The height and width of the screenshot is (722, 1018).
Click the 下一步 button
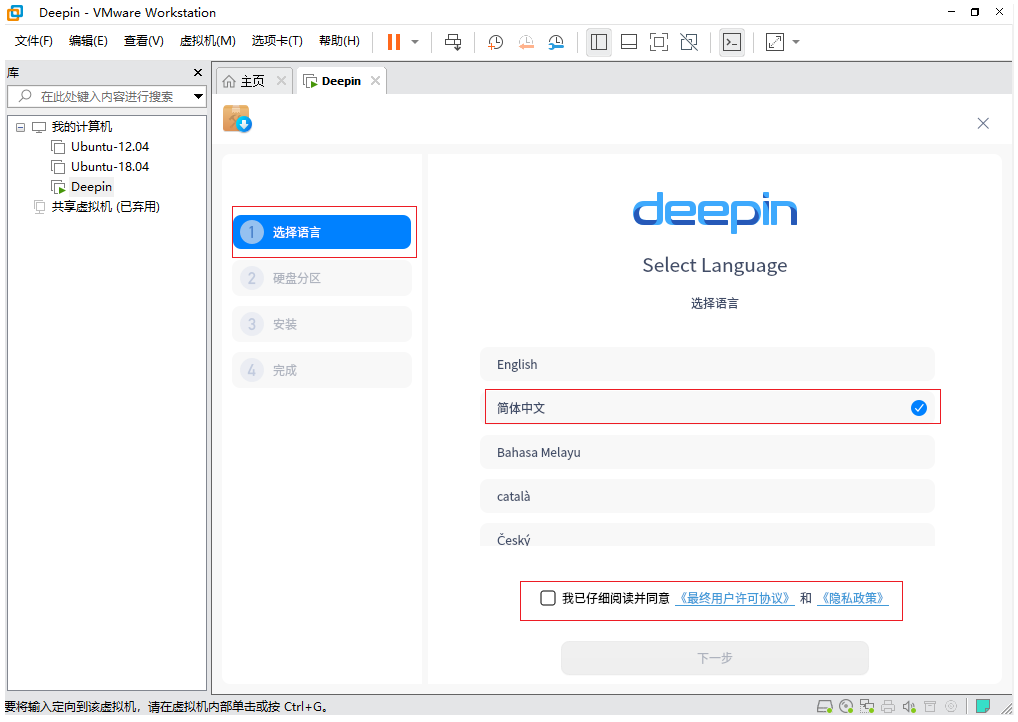point(715,658)
